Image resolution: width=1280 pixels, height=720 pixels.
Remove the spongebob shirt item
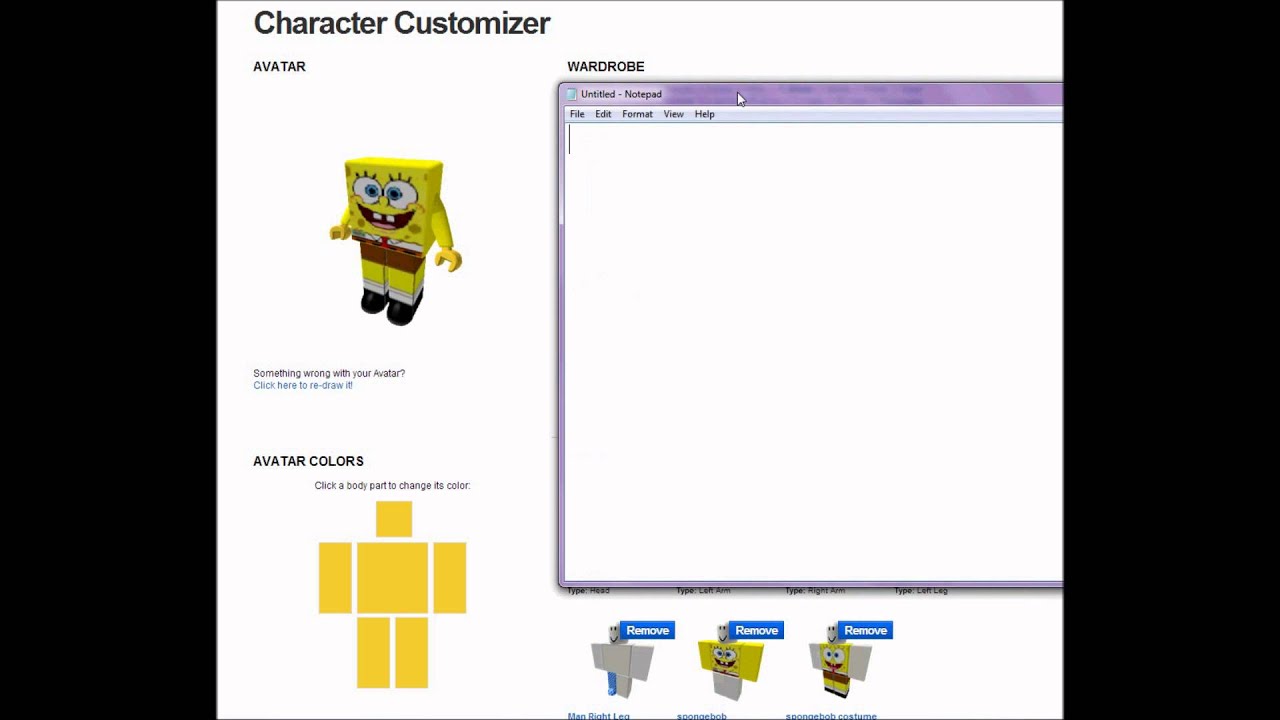pyautogui.click(x=756, y=630)
